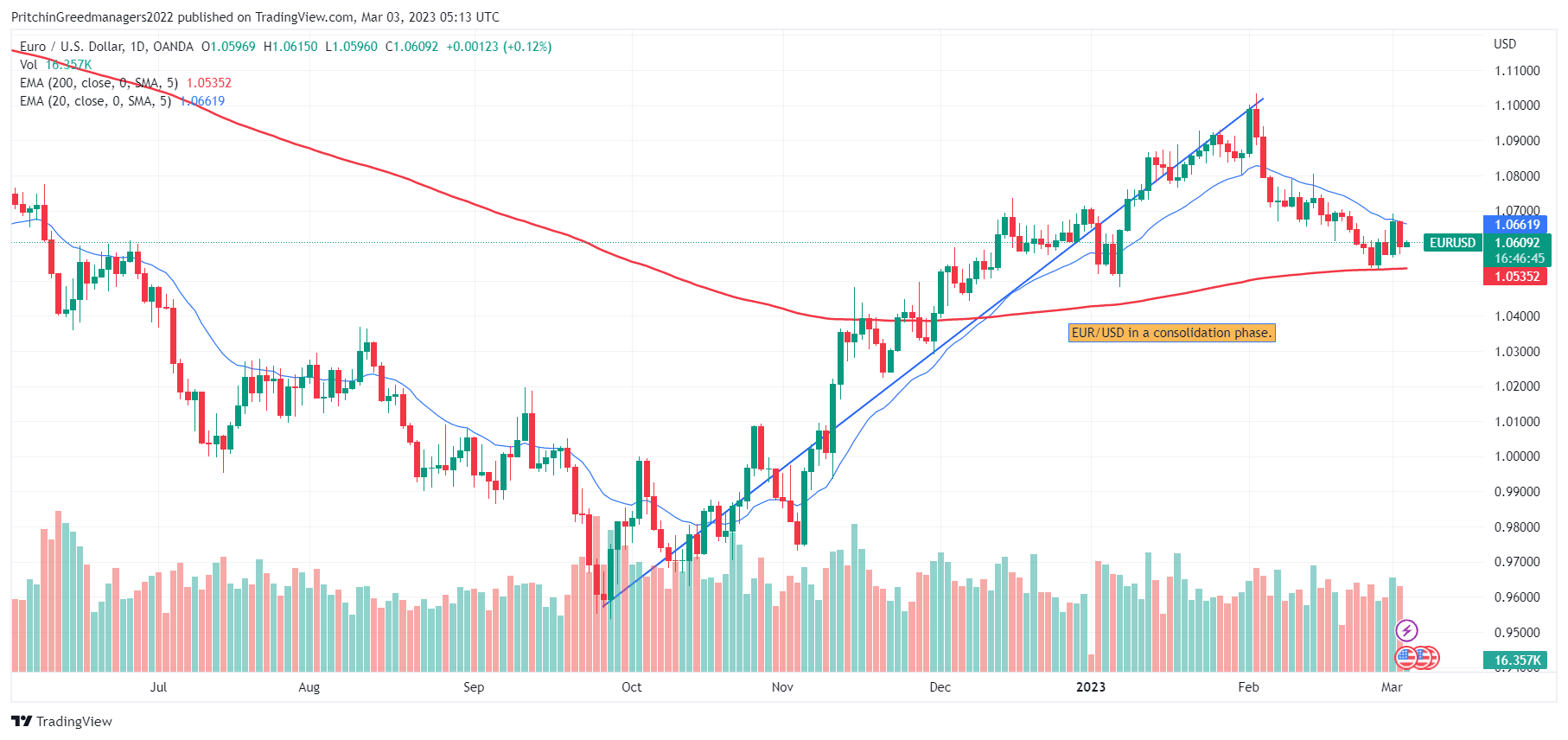Click the purple lightning event icon
Viewport: 1568px width, 740px height.
pyautogui.click(x=1406, y=630)
